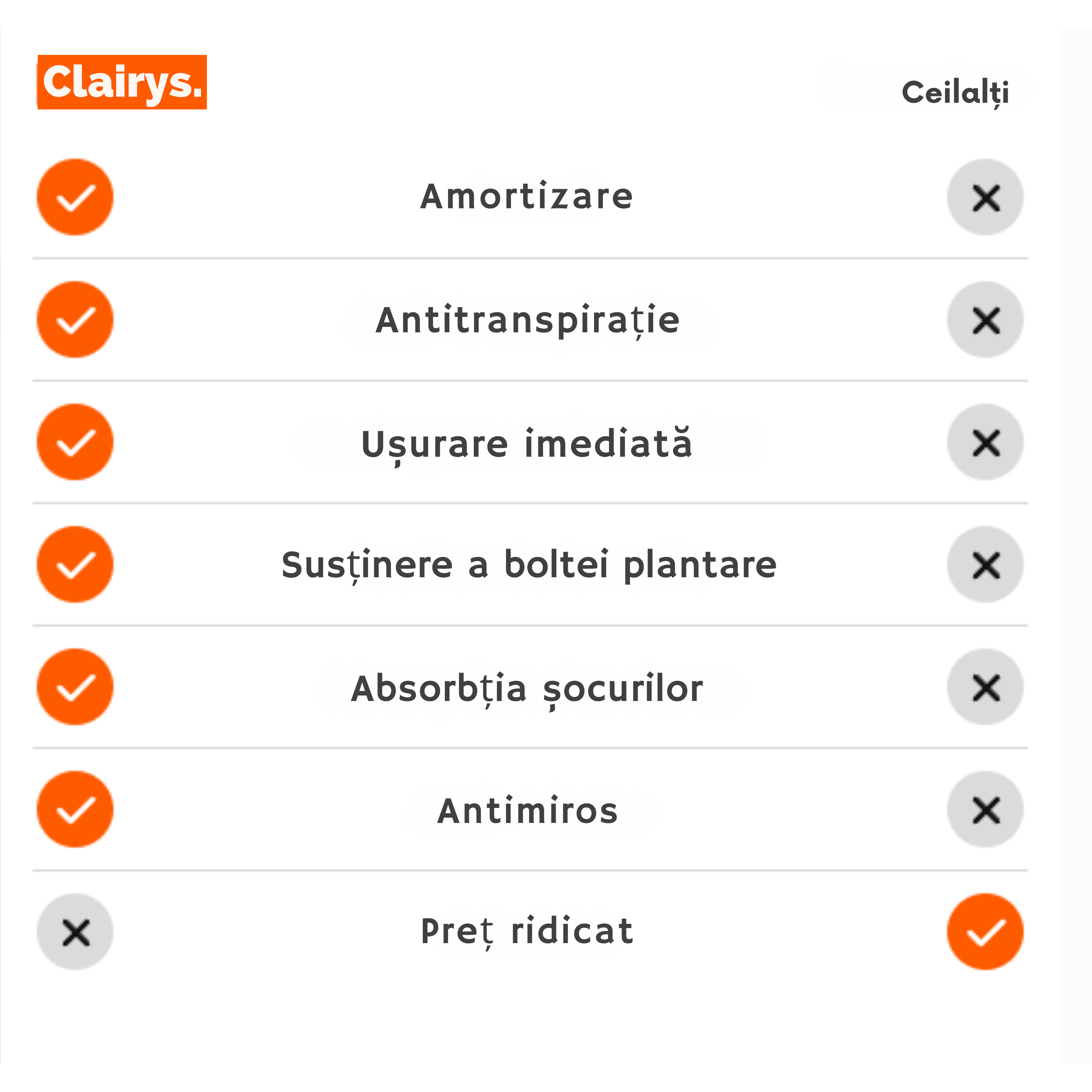
Task: Click the gray X beside Absorbția șocurilor
Action: (985, 687)
